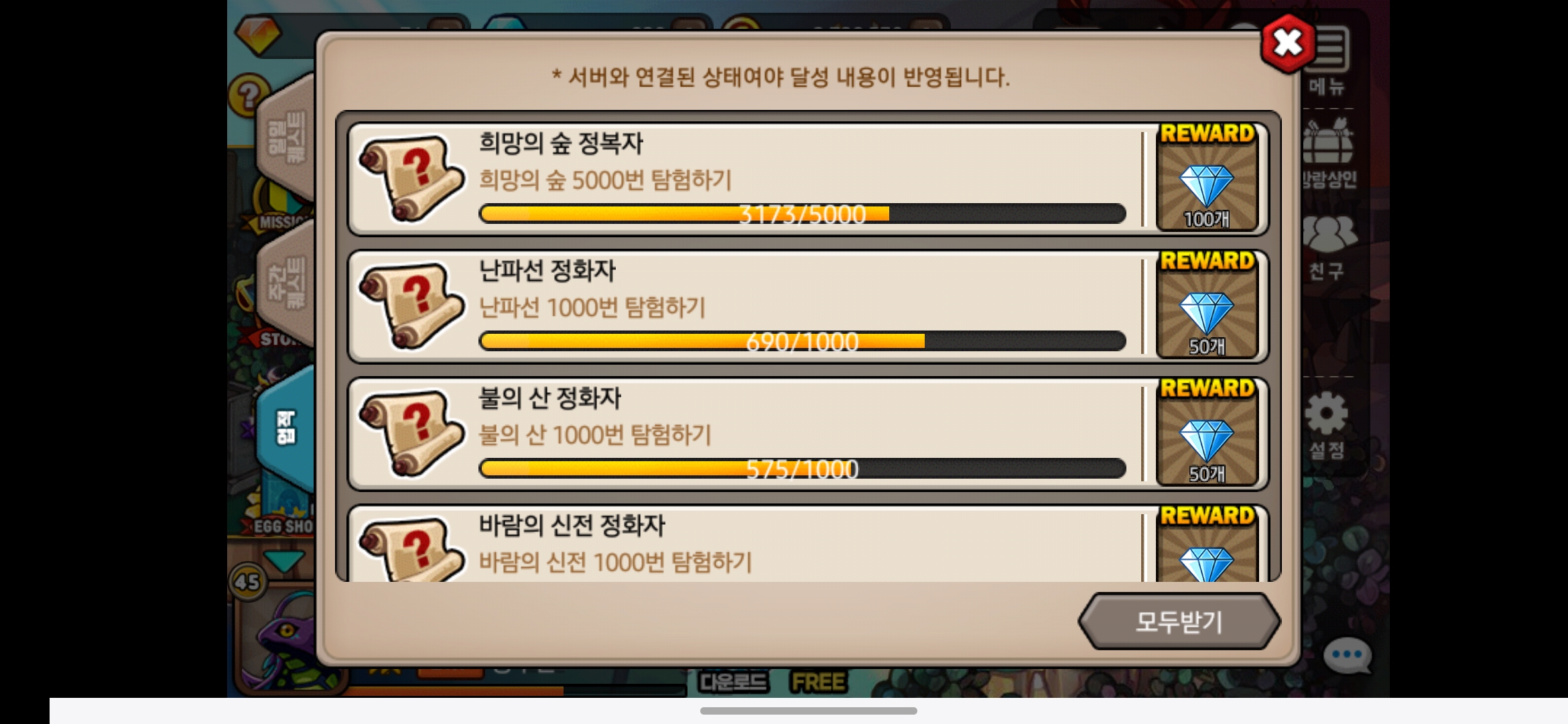1568x724 pixels.
Task: Open the 친구 friends icon
Action: pyautogui.click(x=1329, y=247)
